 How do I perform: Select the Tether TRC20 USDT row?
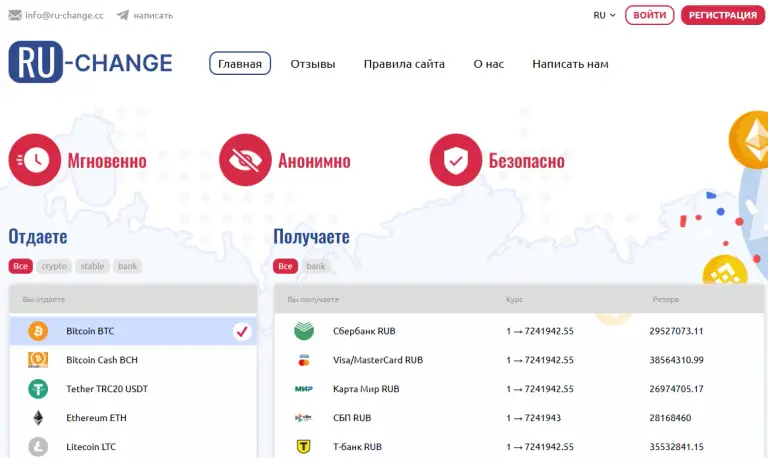(133, 389)
